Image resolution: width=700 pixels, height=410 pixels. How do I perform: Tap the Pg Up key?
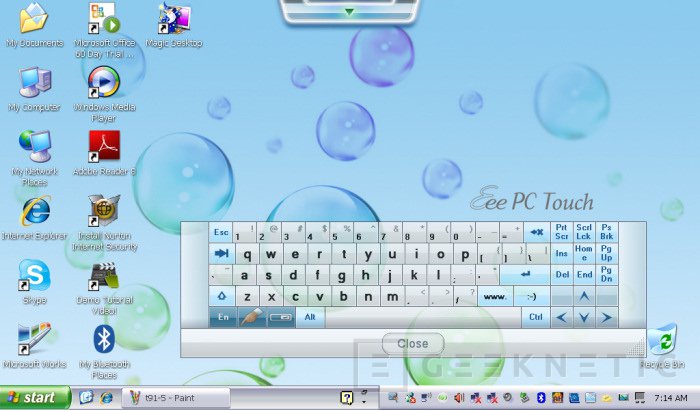coord(606,253)
